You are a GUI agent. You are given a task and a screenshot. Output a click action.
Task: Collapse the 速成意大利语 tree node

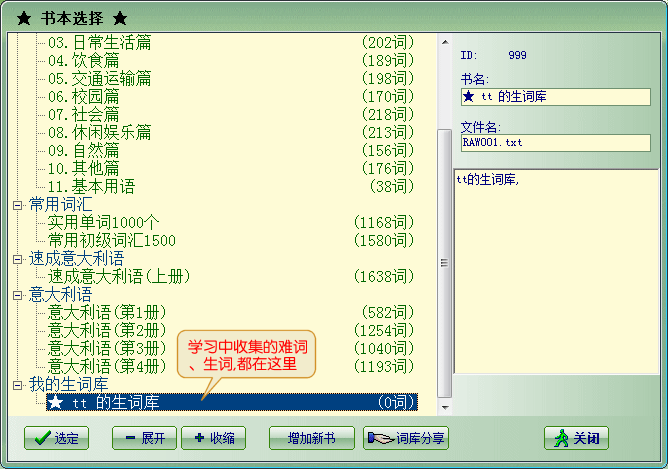(17, 259)
